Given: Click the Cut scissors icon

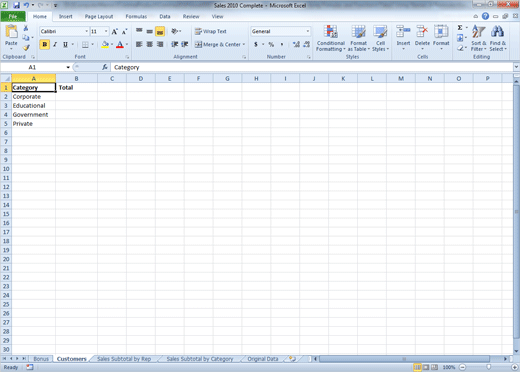Looking at the screenshot, I should point(26,28).
